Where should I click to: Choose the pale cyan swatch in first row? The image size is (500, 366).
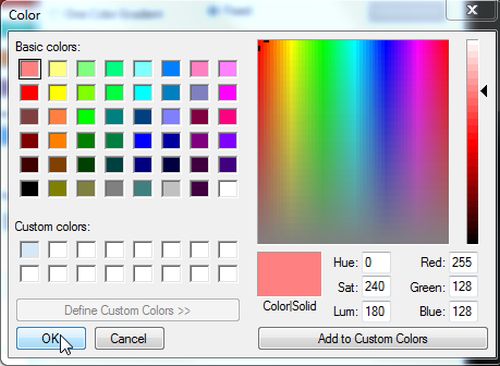tap(143, 69)
